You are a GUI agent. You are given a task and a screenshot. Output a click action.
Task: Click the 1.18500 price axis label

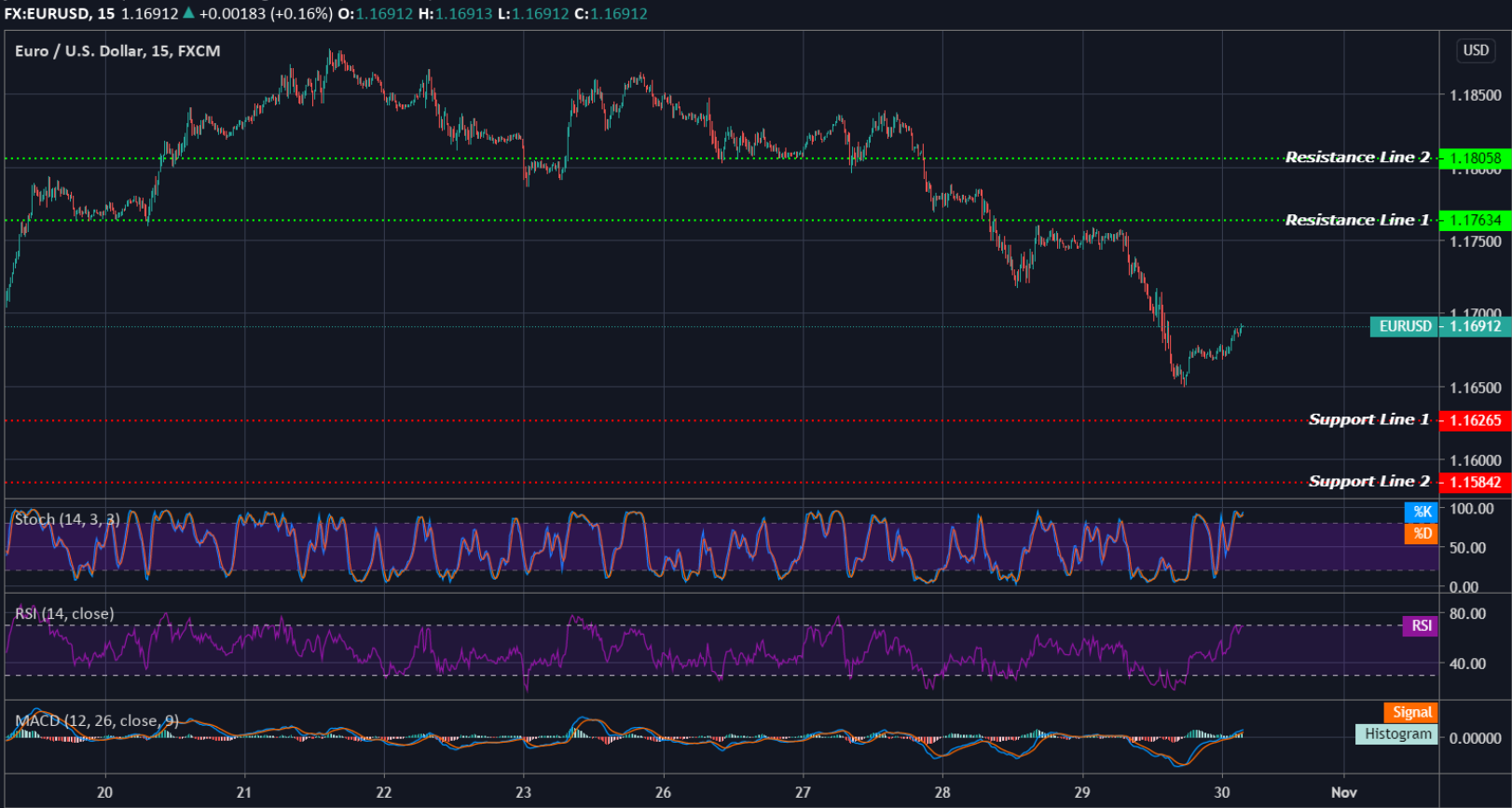(x=1476, y=95)
